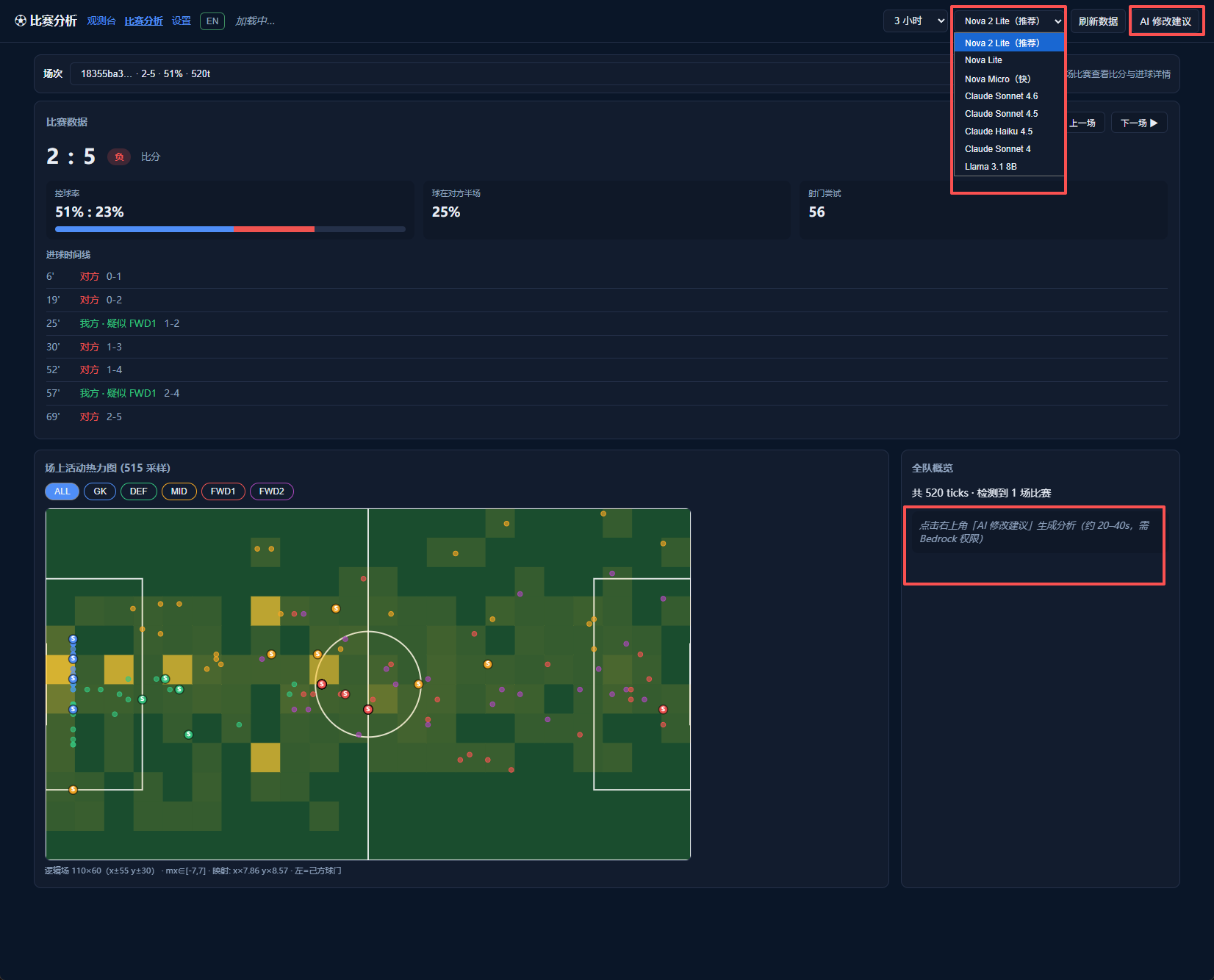Click the red 负 result badge
This screenshot has height=980, width=1214.
pos(119,156)
